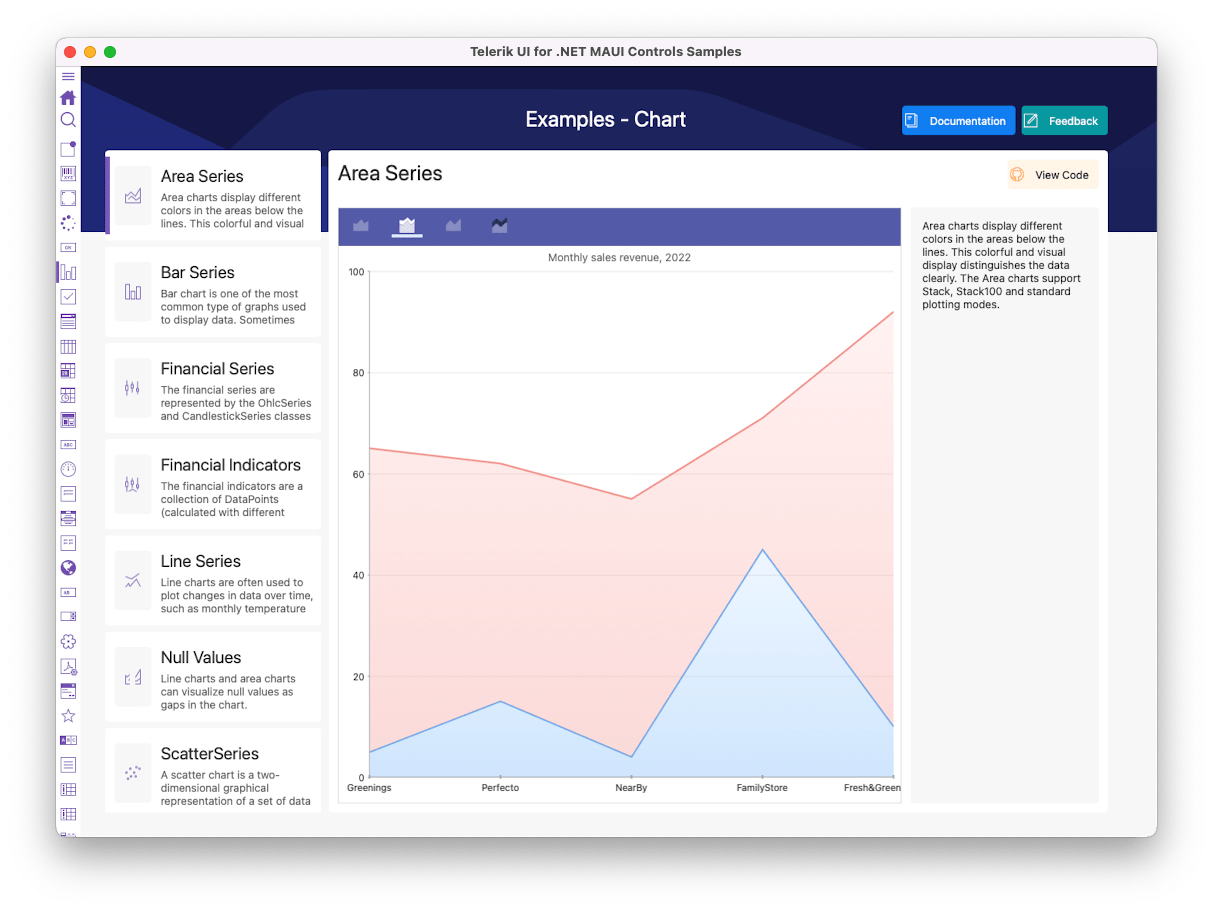Choose ScatterSeries from the example list
Screen dimensions: 1213x911
[213, 773]
